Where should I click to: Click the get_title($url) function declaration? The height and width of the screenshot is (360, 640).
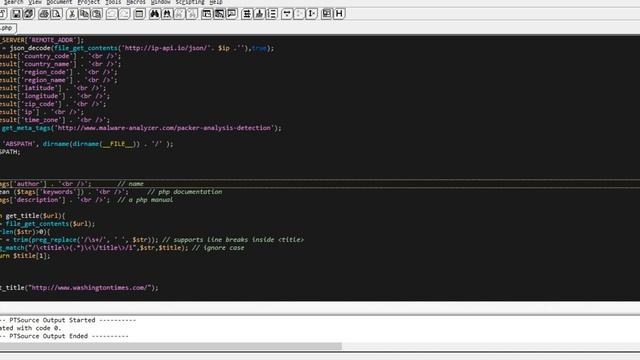pyautogui.click(x=33, y=216)
